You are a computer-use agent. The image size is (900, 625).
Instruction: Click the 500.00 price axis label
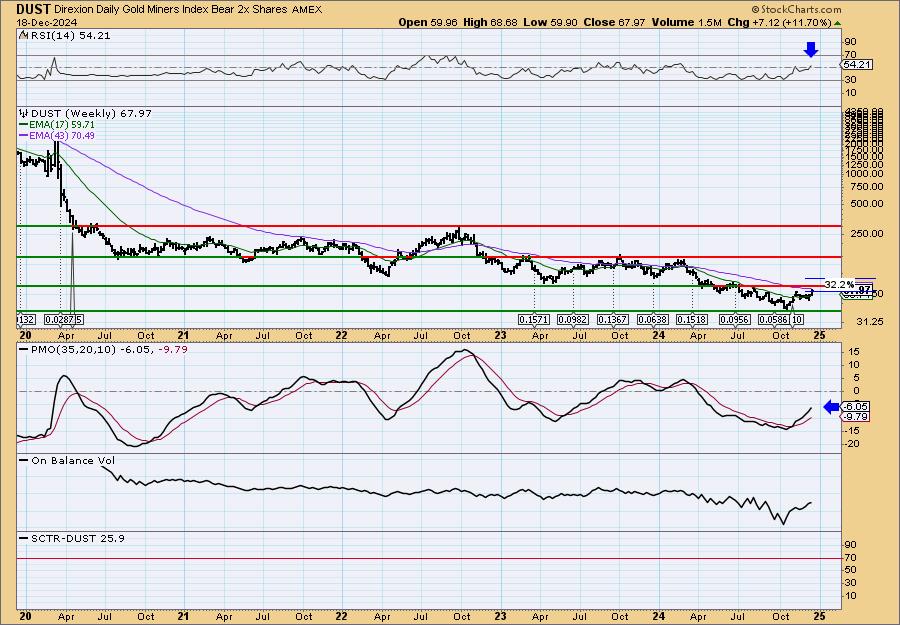click(867, 203)
